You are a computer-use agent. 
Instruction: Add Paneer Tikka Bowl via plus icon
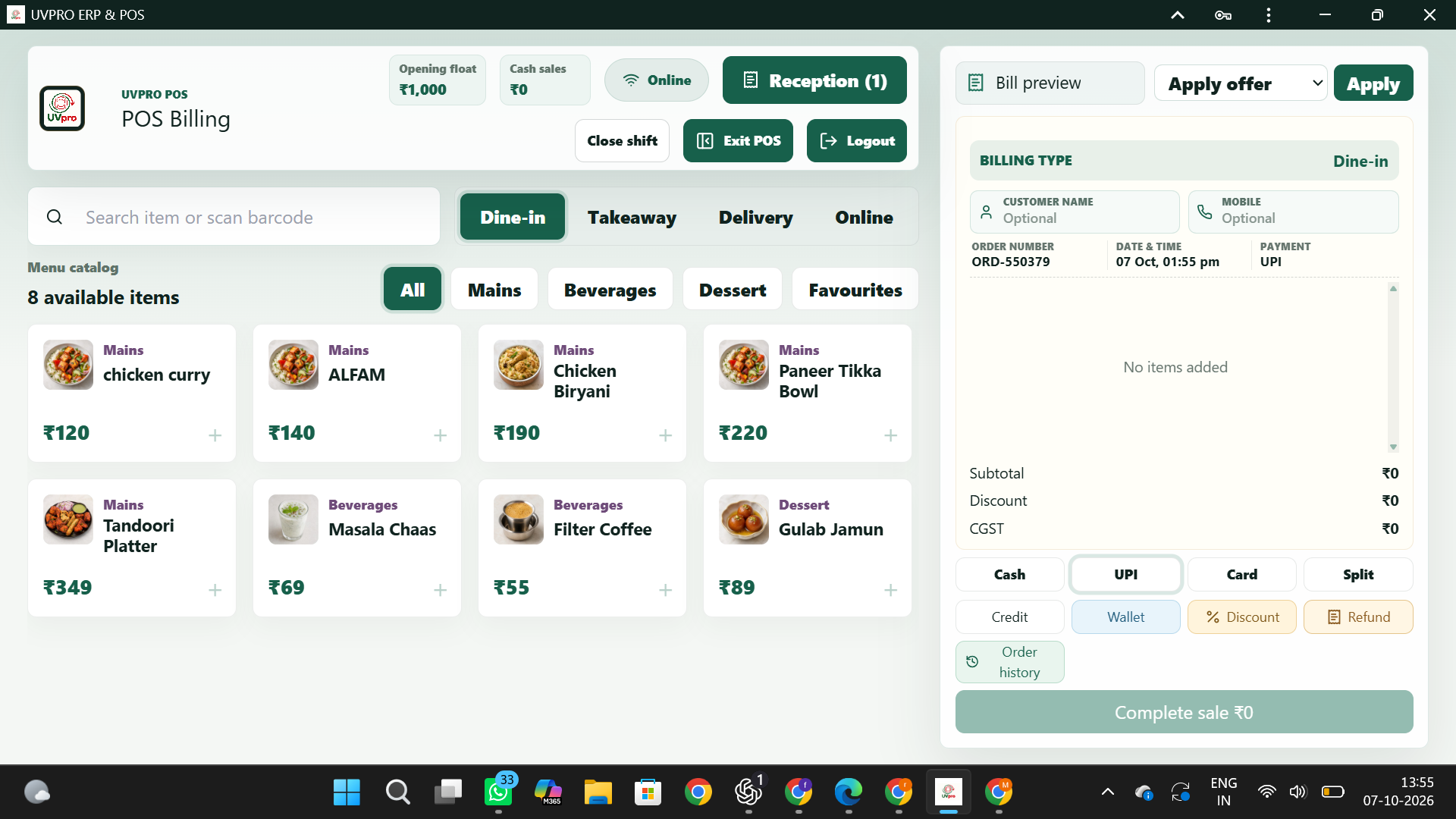890,435
